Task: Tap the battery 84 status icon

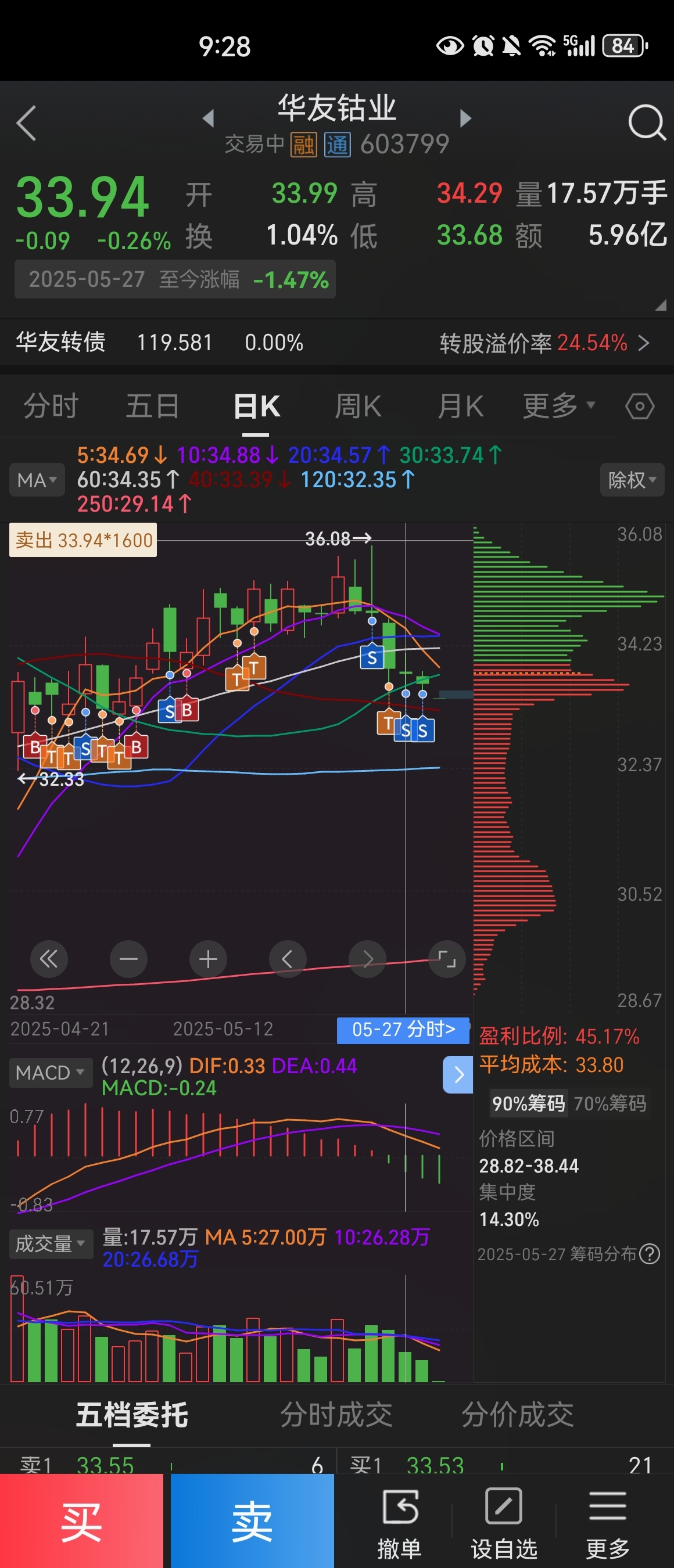Action: [x=625, y=46]
